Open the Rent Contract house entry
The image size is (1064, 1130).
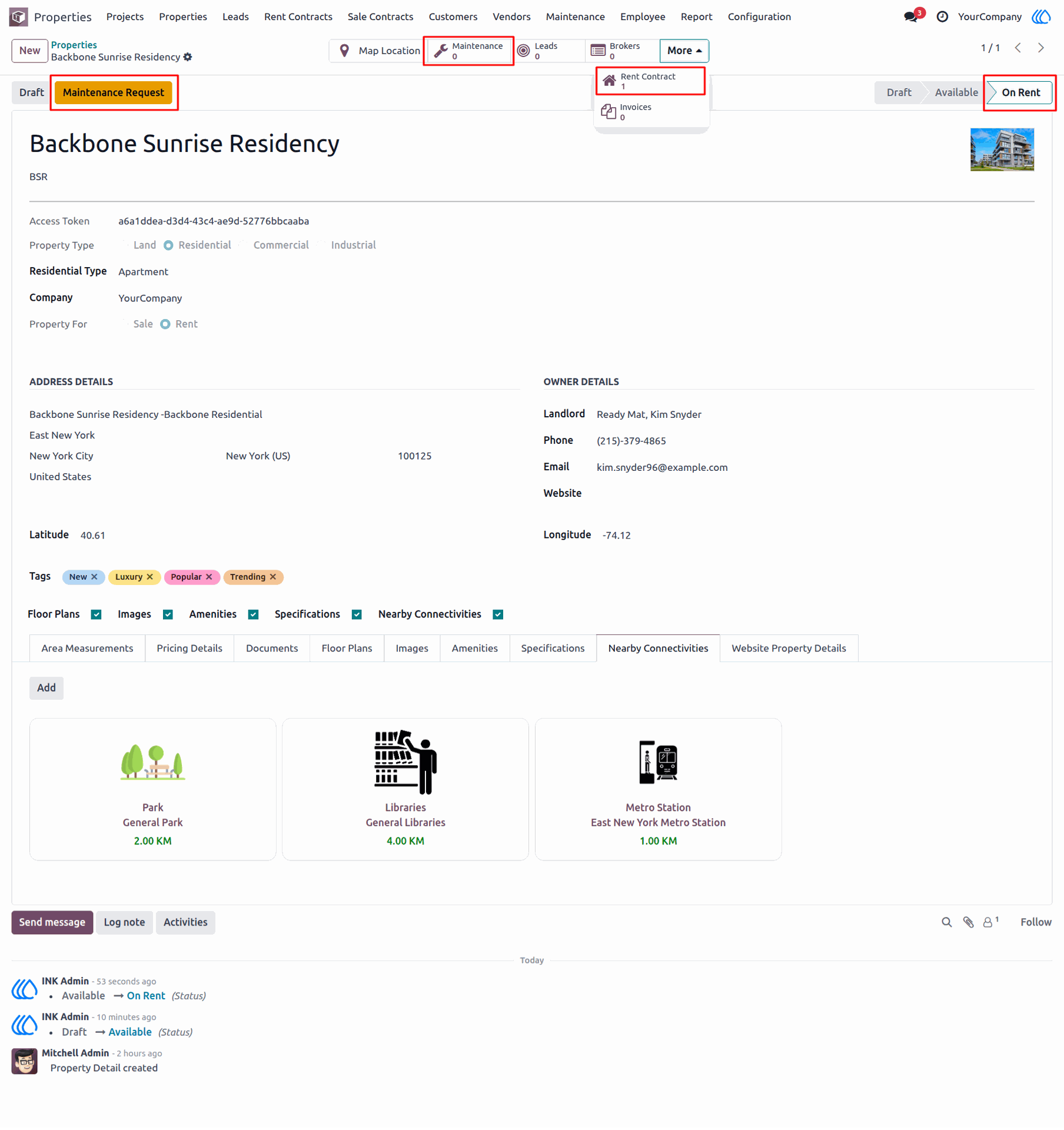click(x=650, y=81)
